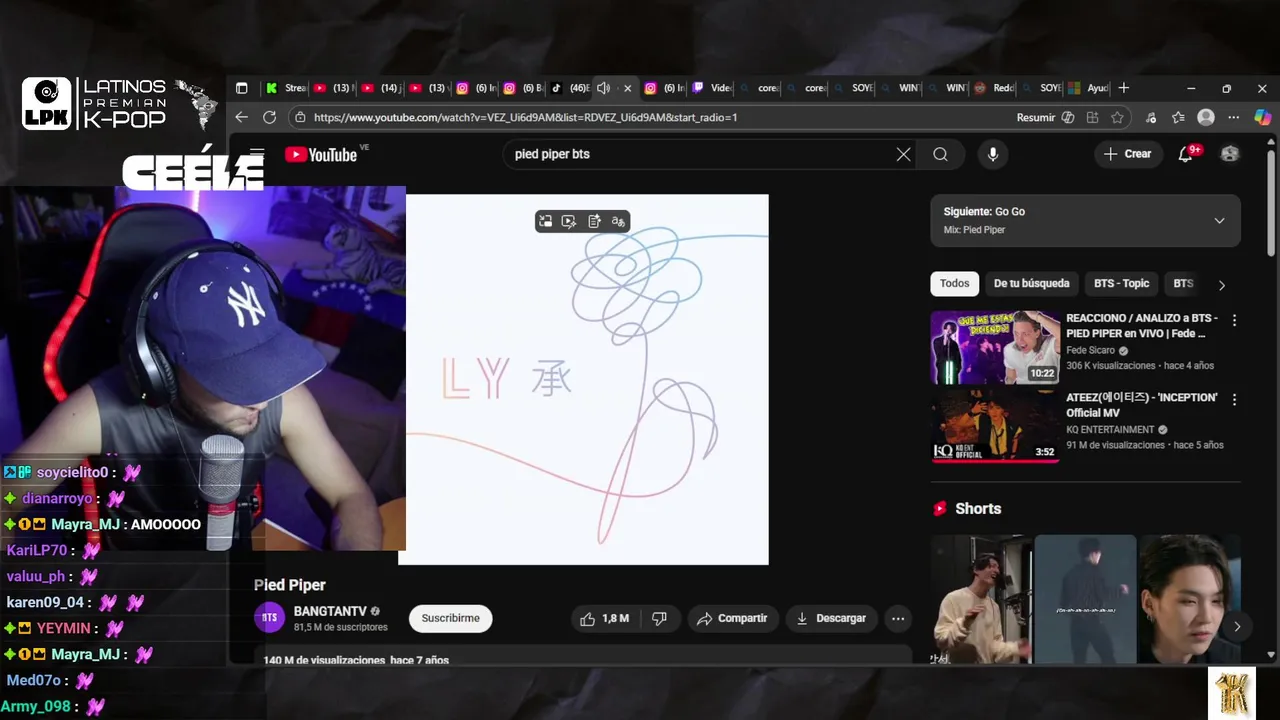The width and height of the screenshot is (1280, 720).
Task: Open browser profile avatar
Action: coord(1206,117)
